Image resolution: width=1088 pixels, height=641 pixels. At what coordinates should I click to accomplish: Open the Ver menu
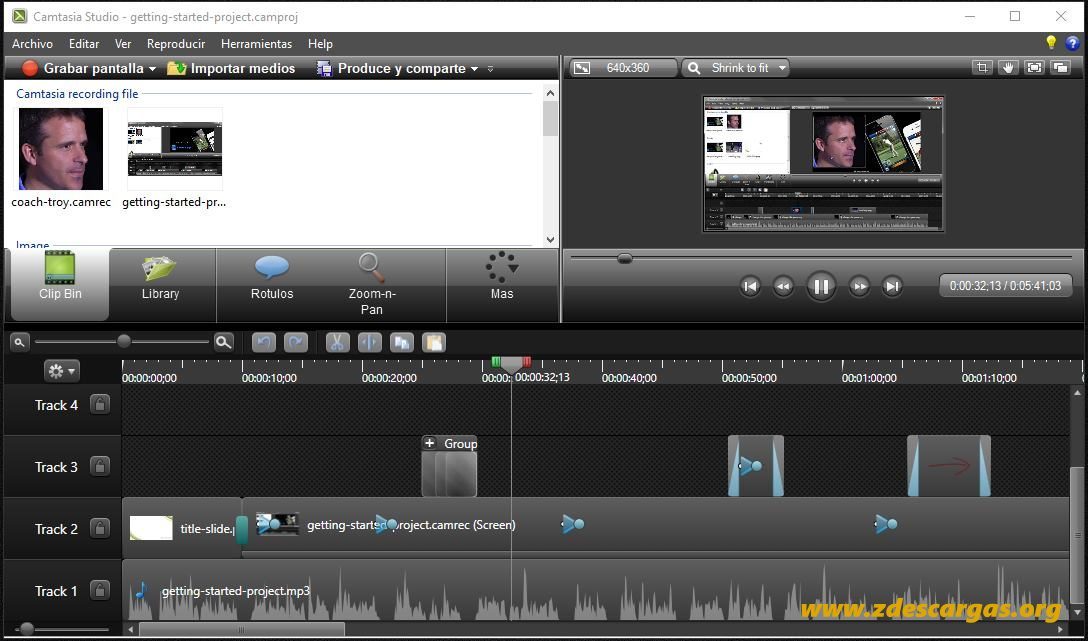(x=123, y=44)
